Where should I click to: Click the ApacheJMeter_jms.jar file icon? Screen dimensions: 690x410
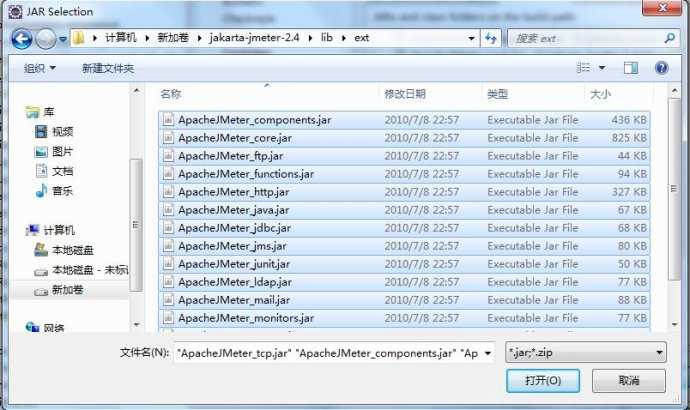point(168,245)
